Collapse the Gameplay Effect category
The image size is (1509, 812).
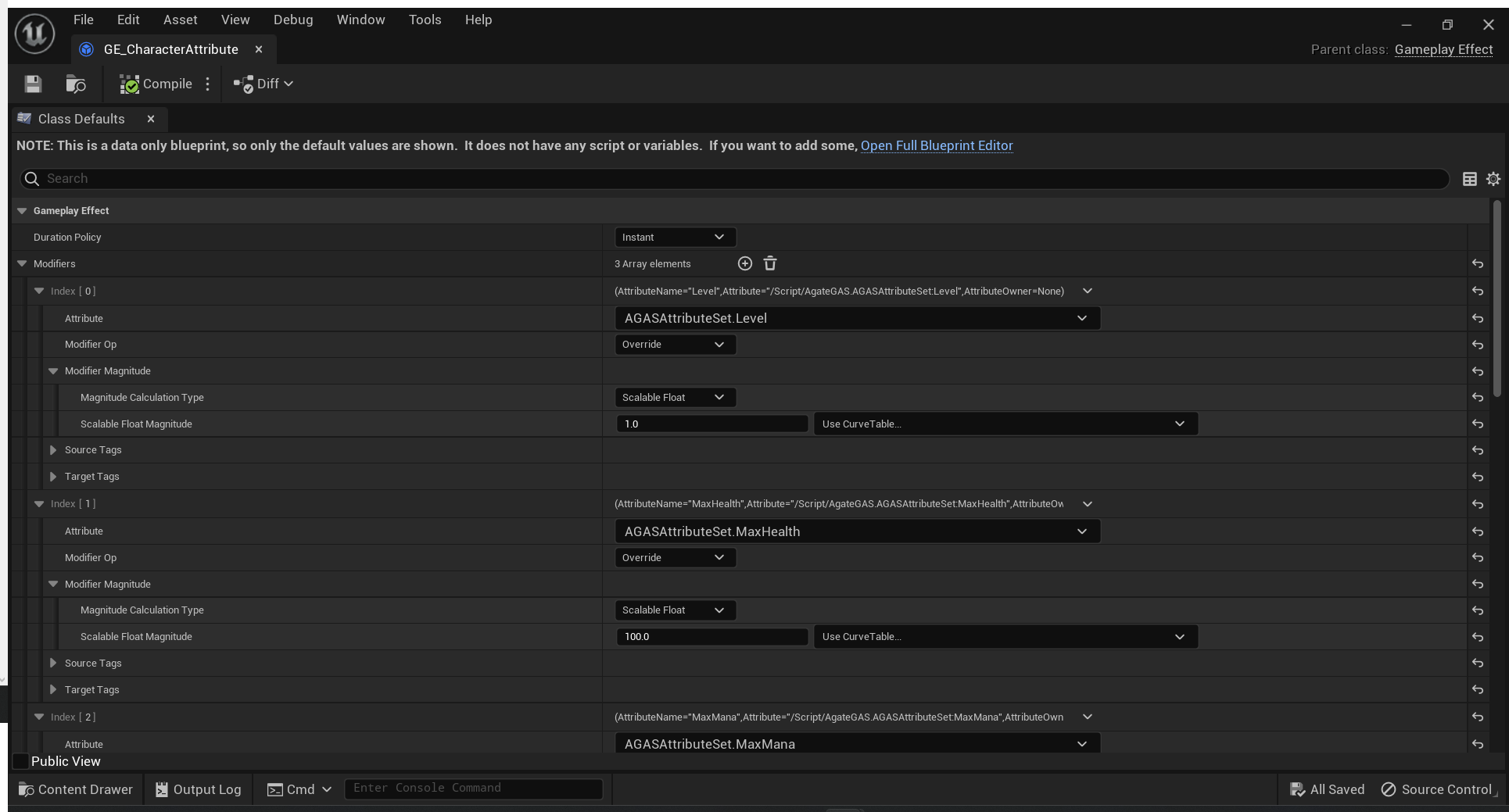22,211
